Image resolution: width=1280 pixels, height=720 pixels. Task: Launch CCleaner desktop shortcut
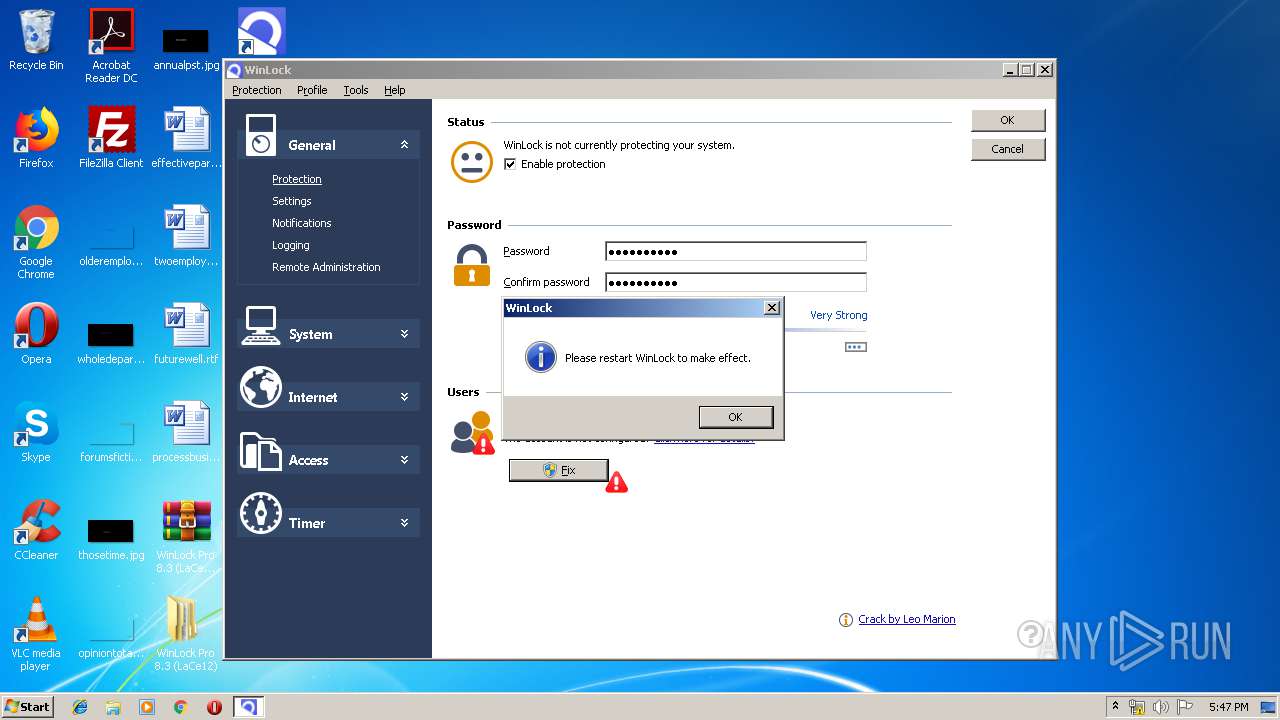(36, 530)
